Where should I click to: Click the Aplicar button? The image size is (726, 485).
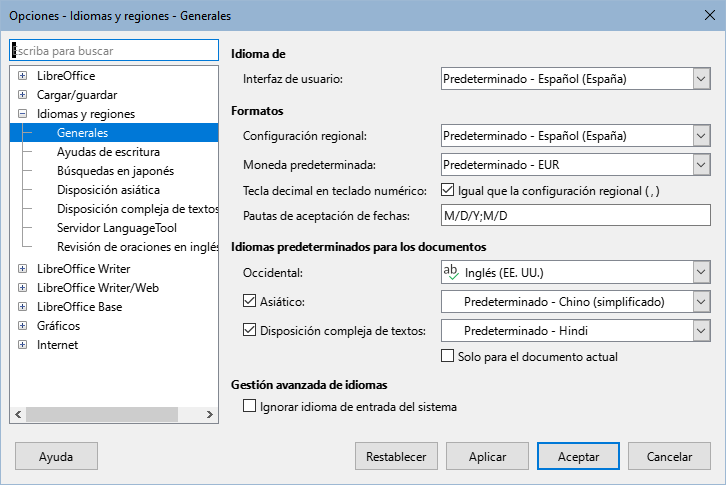[x=487, y=456]
